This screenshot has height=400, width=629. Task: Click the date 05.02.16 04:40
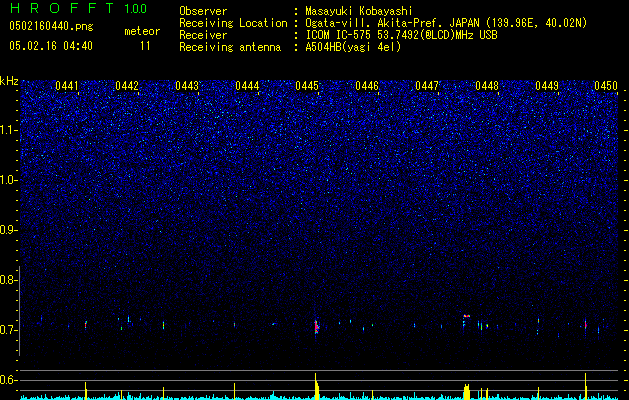[51, 46]
